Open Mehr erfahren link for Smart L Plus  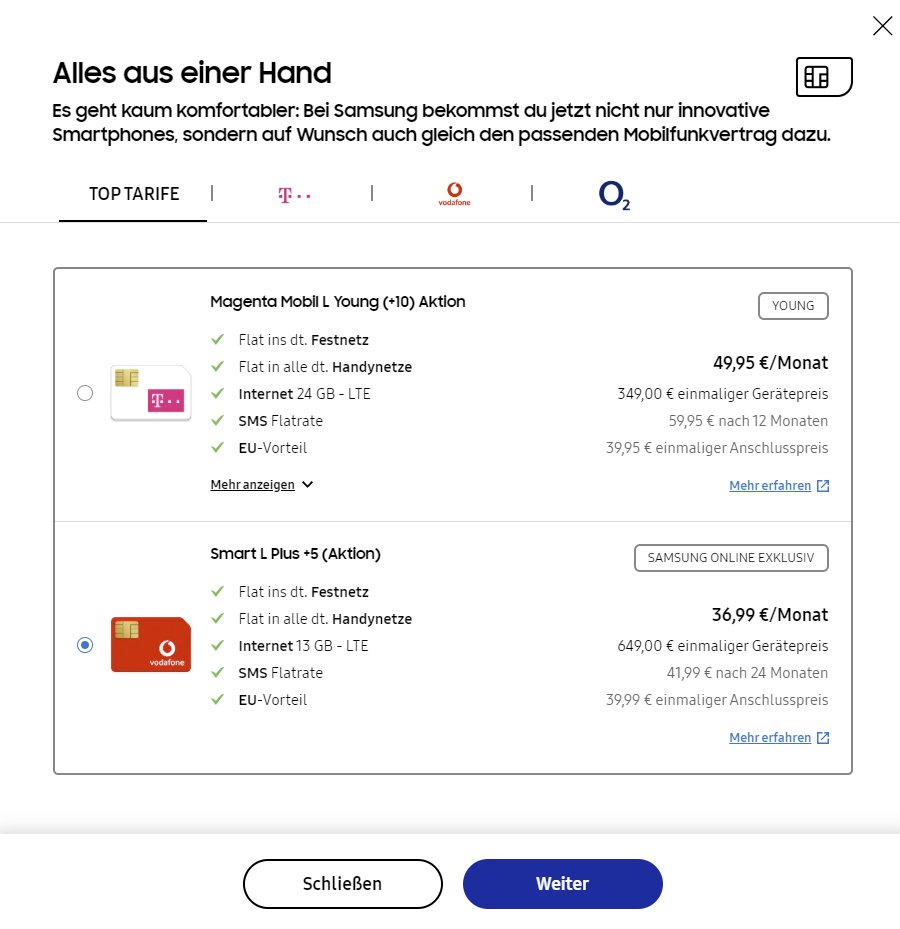click(770, 738)
